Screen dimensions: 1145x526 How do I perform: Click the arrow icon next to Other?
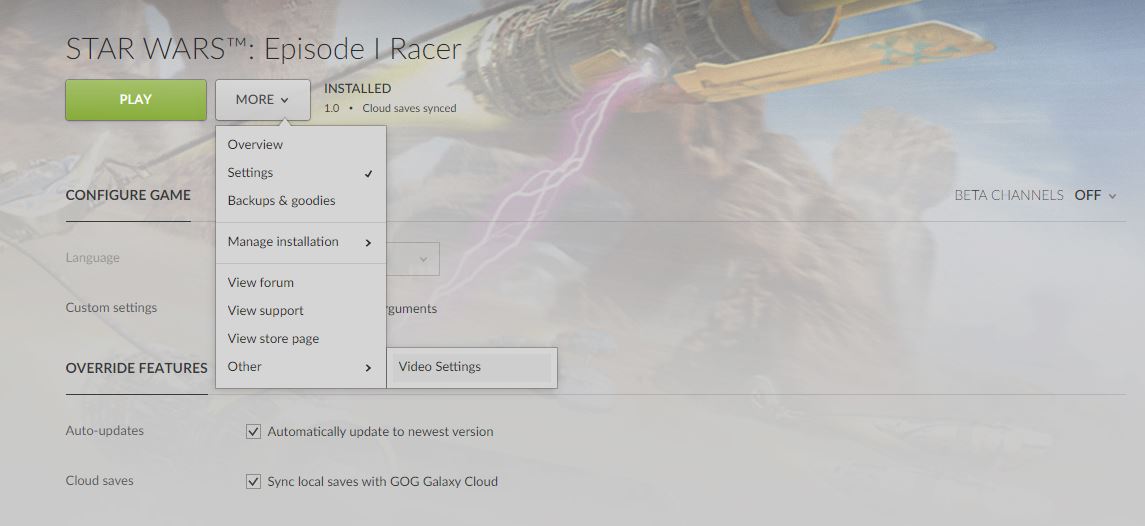368,367
